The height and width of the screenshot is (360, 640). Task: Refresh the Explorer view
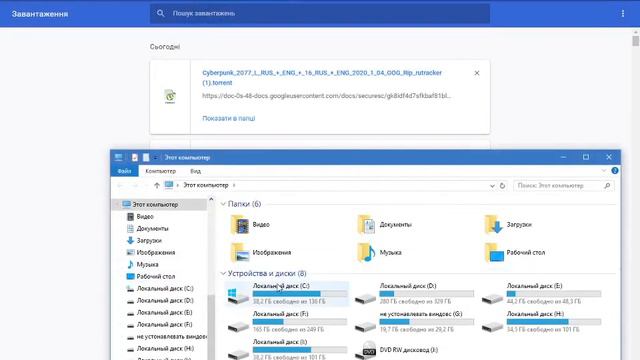point(502,186)
